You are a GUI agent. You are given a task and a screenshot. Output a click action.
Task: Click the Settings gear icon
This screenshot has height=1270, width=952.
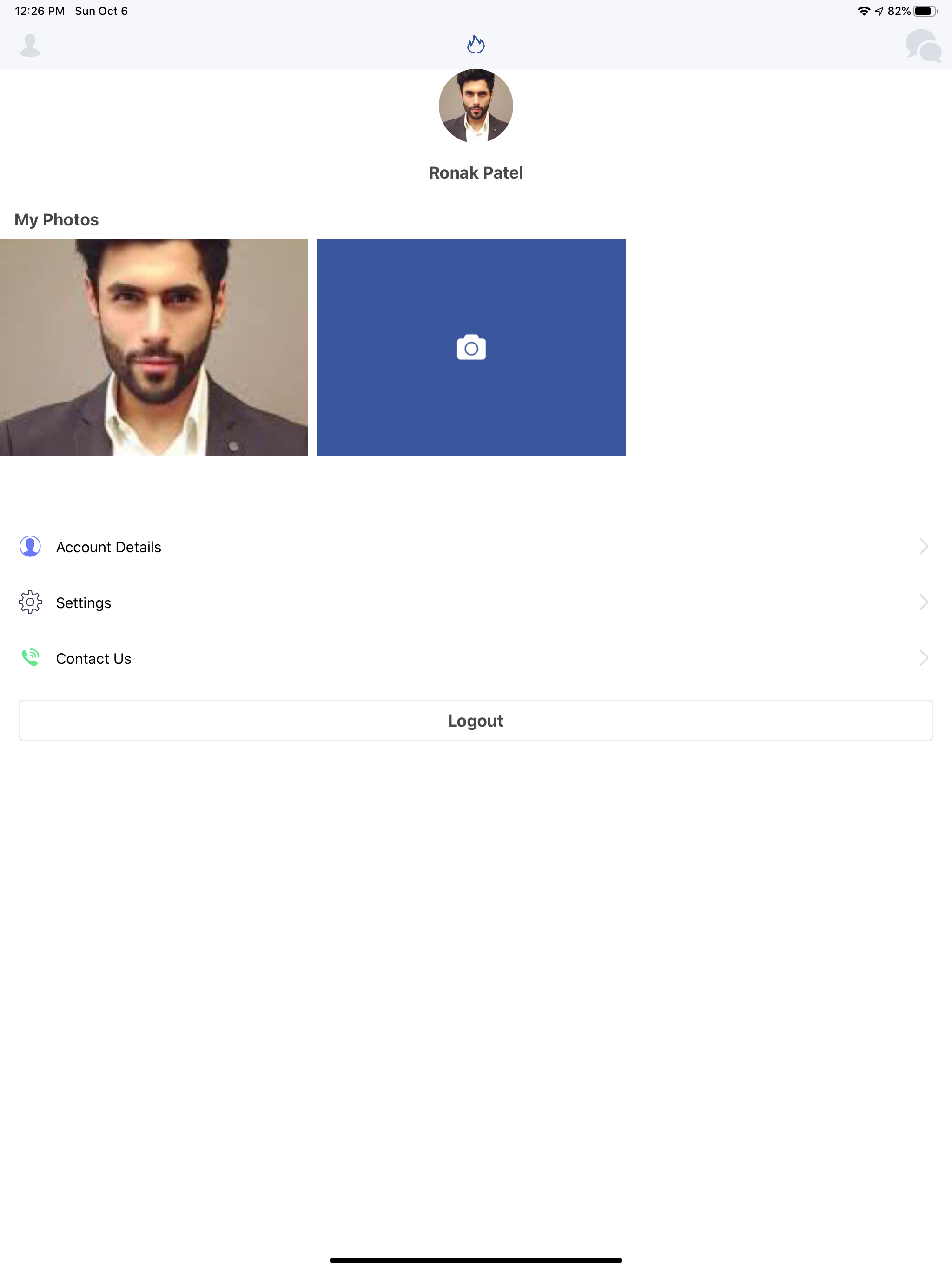(30, 602)
